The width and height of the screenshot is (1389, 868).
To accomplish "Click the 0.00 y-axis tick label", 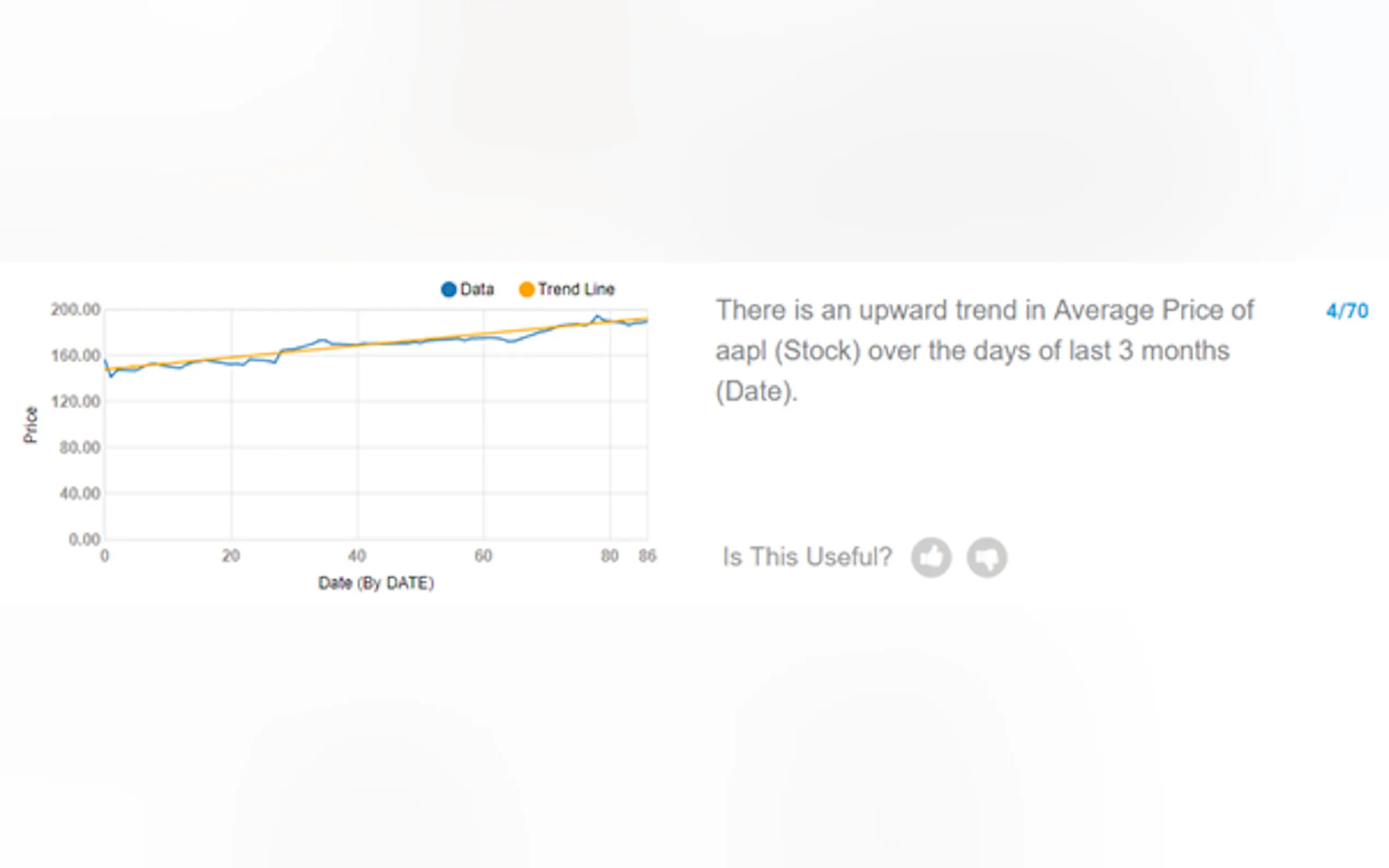I will pos(84,539).
